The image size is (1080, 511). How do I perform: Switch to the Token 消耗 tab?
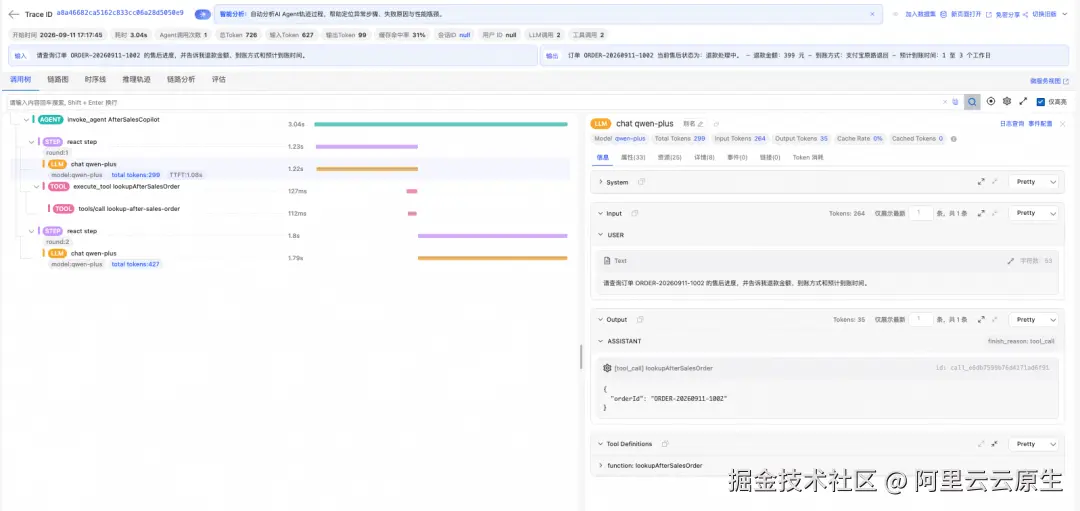pos(808,157)
